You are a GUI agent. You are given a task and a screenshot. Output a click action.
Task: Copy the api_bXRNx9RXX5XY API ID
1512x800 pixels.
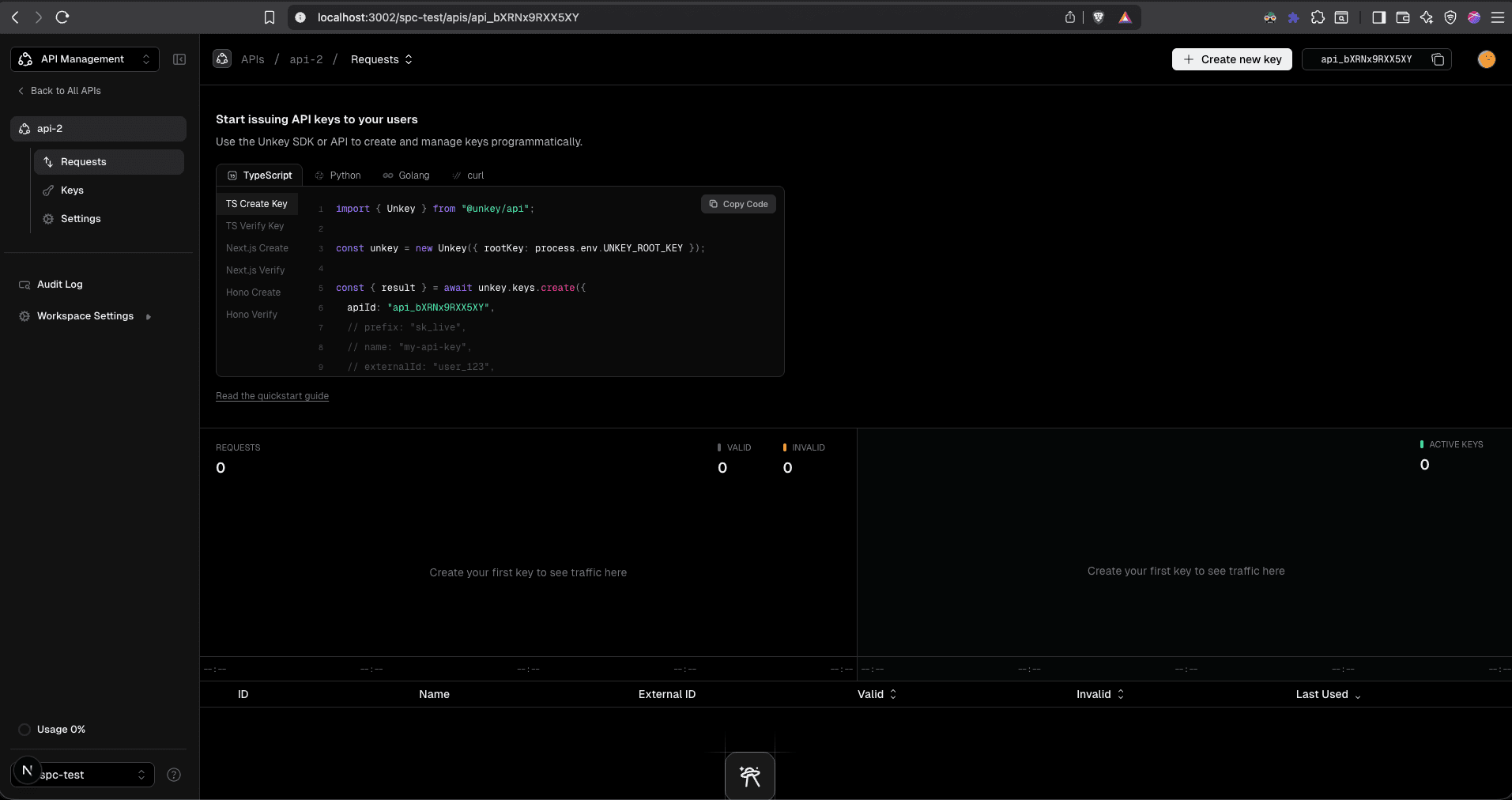(x=1438, y=59)
